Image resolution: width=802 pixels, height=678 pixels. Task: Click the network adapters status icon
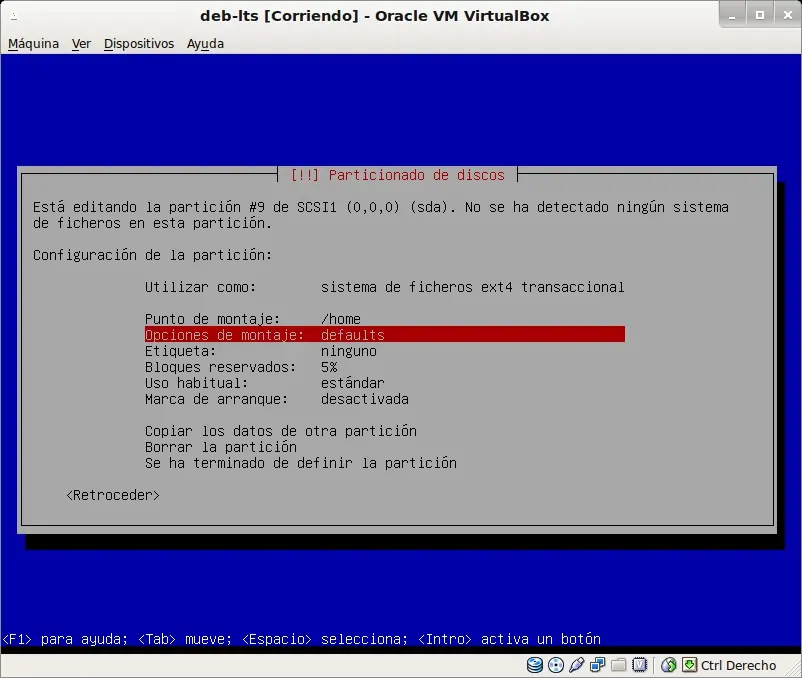point(597,665)
